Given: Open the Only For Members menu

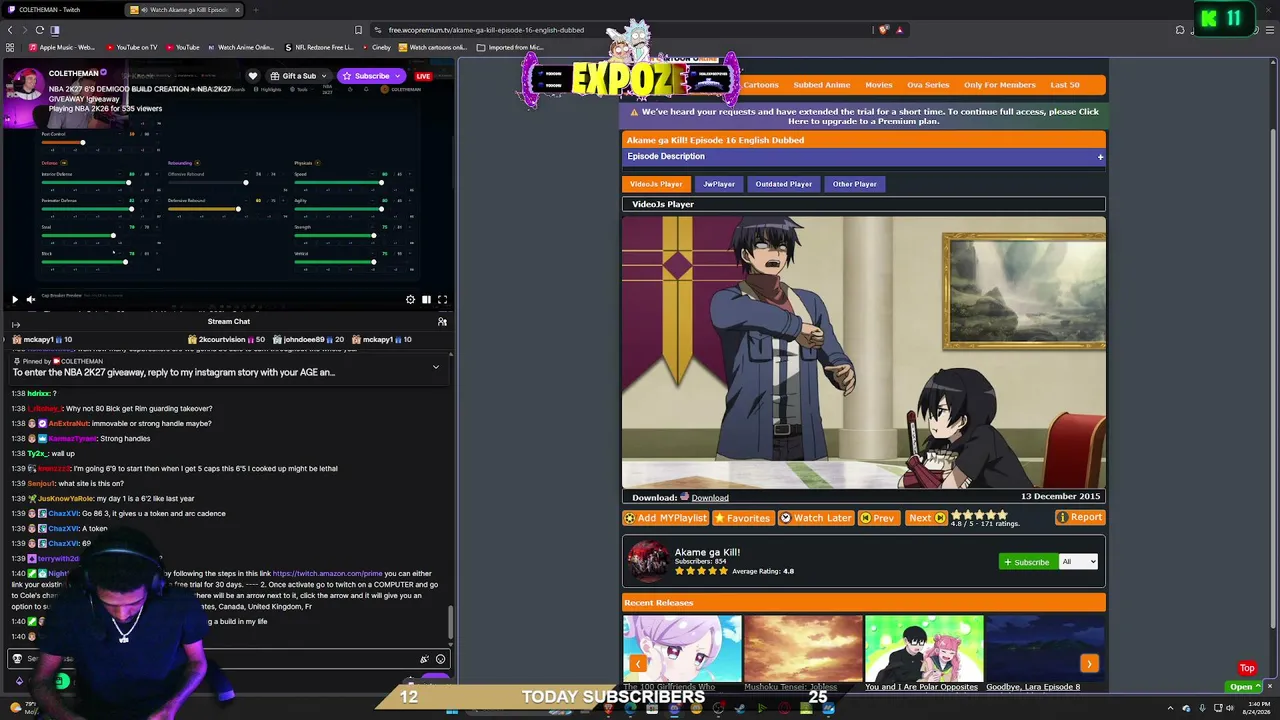Looking at the screenshot, I should coord(1000,85).
